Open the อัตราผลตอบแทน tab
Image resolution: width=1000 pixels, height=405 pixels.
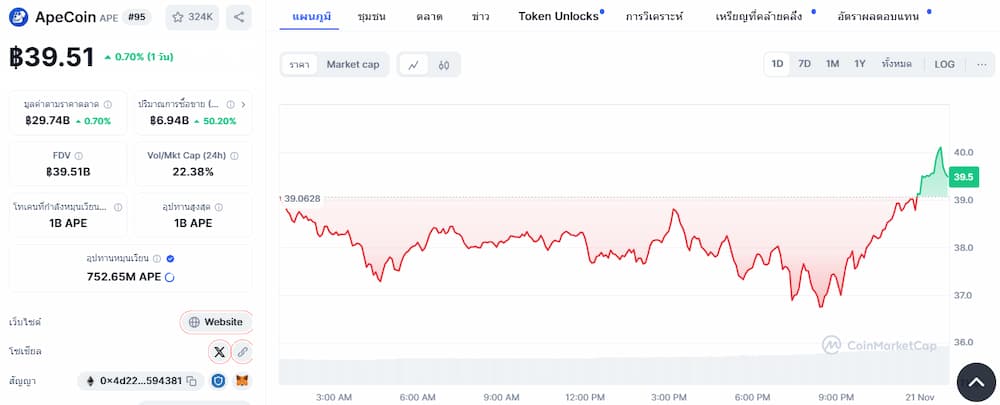point(878,17)
